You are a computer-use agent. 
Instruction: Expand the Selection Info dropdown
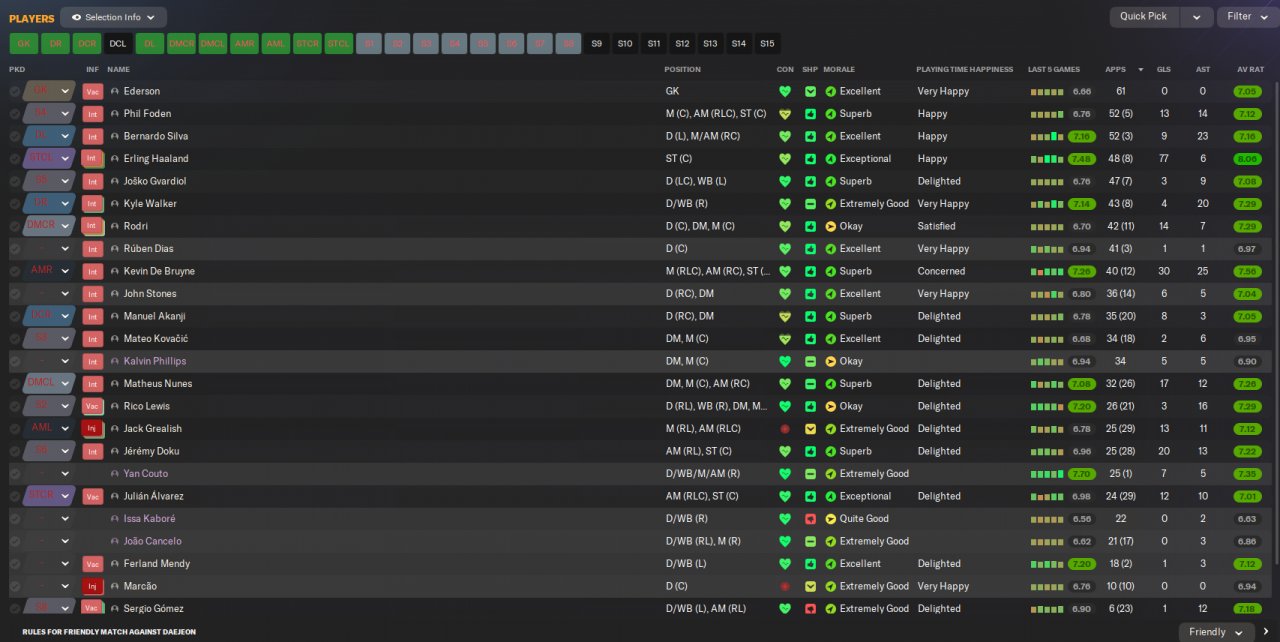tap(113, 17)
